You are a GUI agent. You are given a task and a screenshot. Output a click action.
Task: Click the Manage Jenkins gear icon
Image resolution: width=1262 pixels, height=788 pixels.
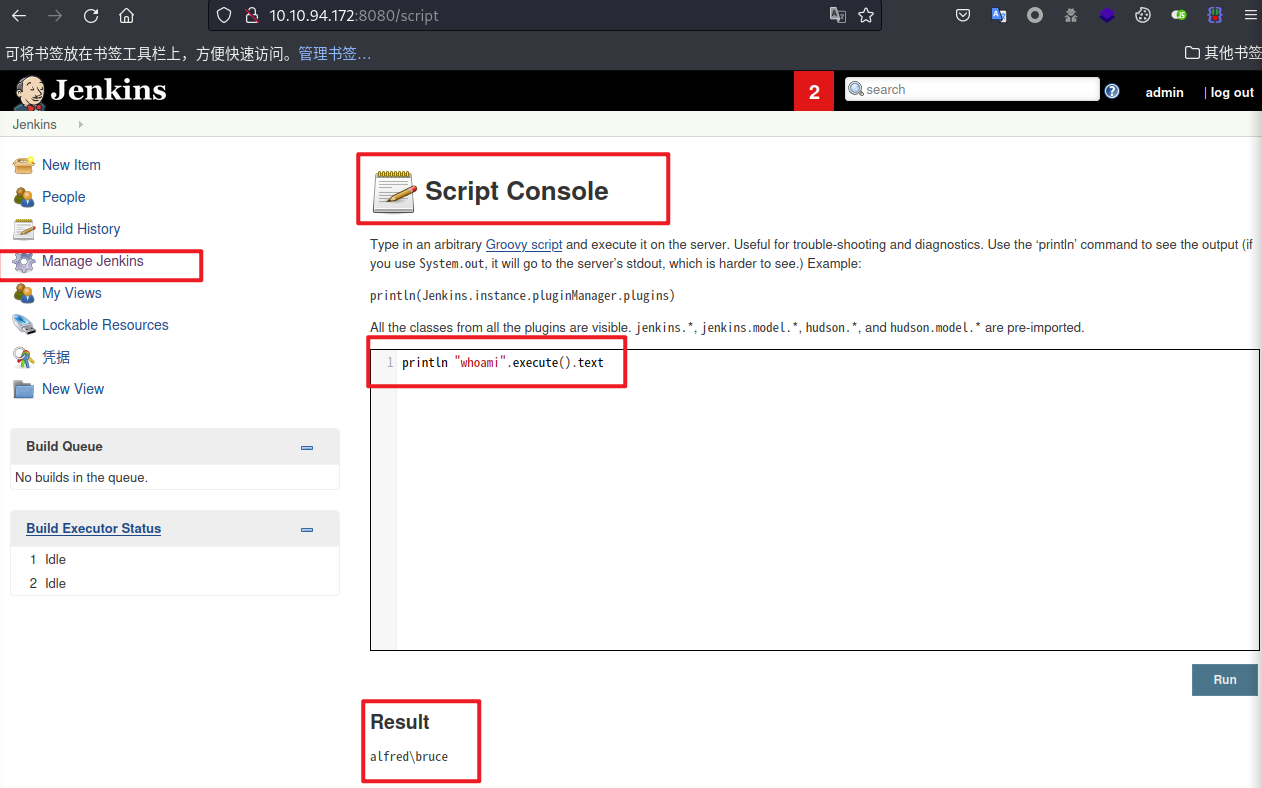click(24, 262)
